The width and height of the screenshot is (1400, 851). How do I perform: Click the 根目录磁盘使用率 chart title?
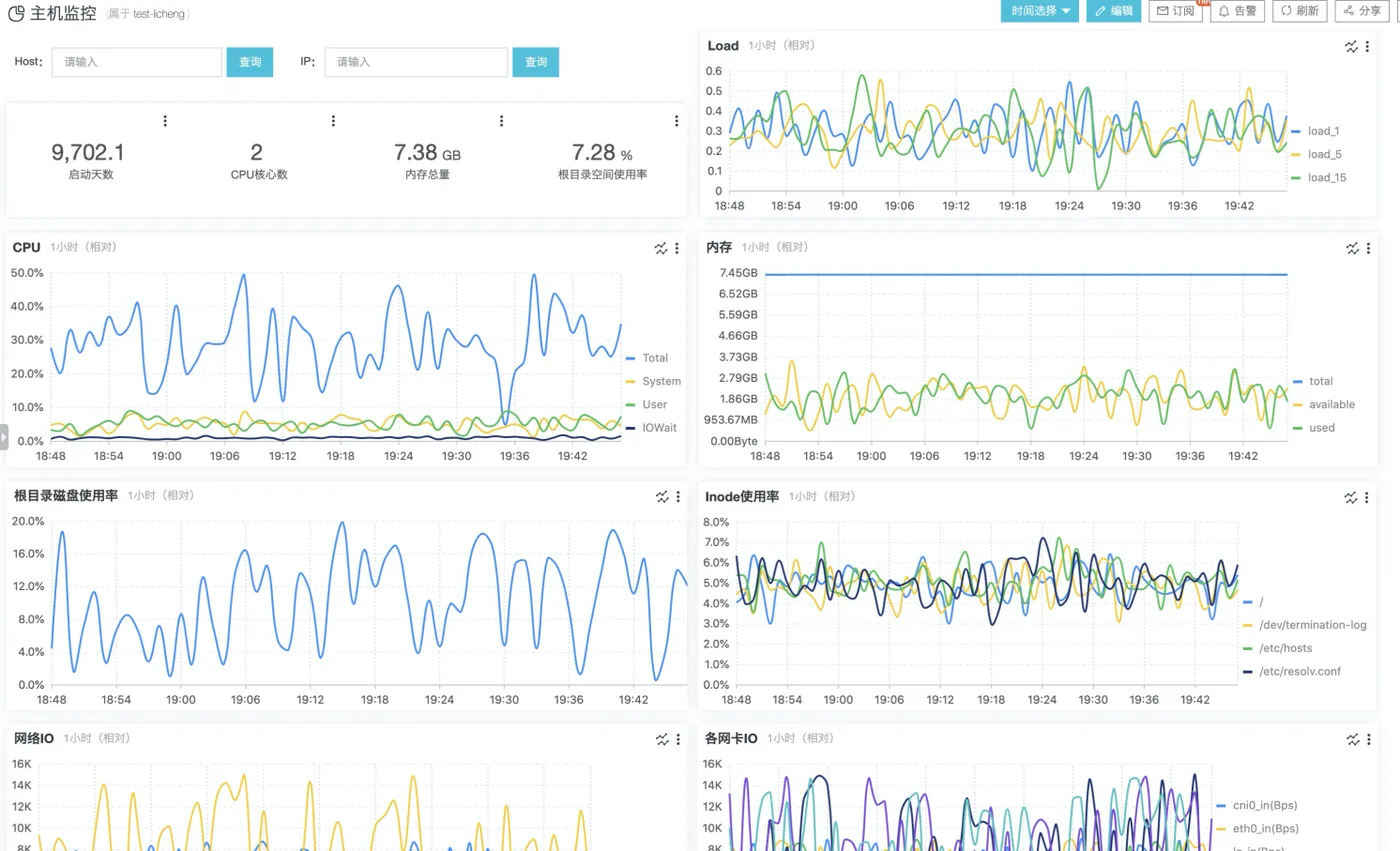coord(66,495)
